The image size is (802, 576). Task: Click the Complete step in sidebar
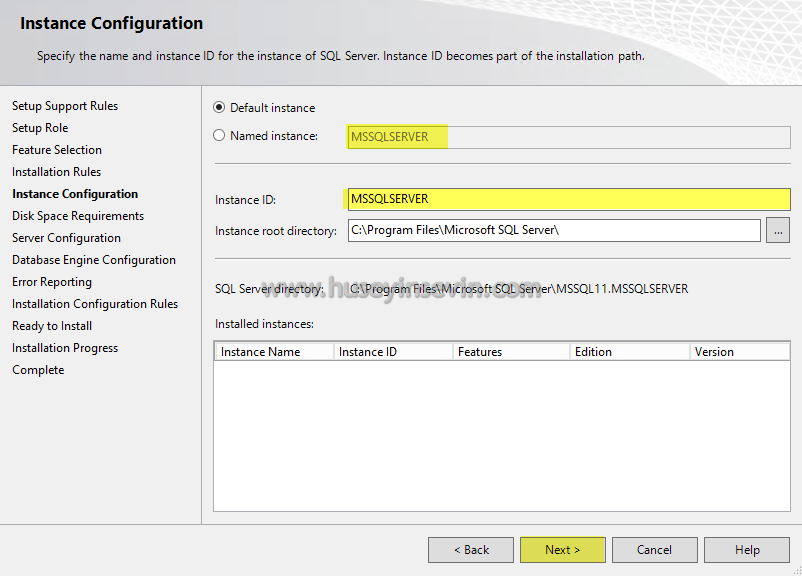[x=38, y=370]
